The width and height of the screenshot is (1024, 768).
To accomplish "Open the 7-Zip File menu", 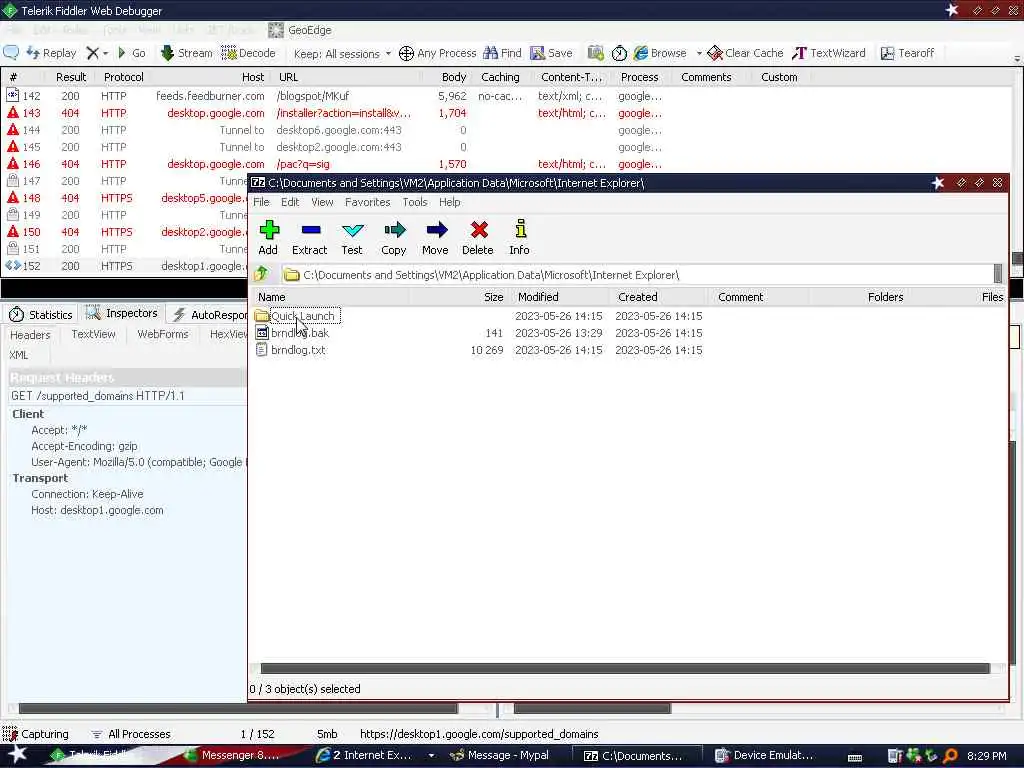I will point(261,202).
